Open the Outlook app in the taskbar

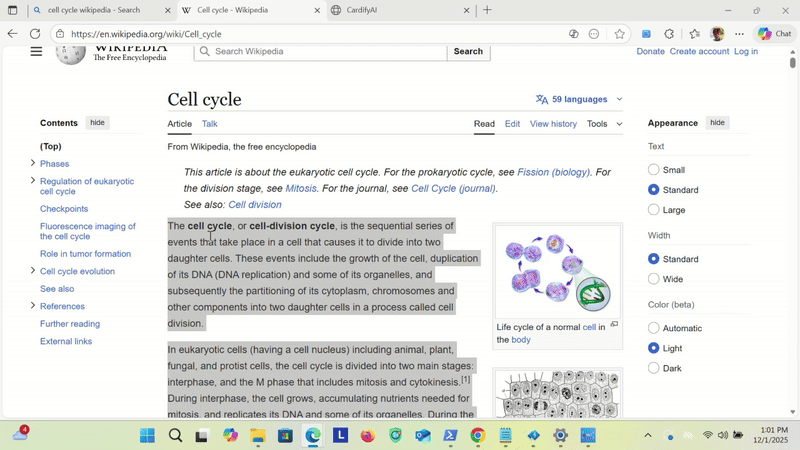(422, 435)
